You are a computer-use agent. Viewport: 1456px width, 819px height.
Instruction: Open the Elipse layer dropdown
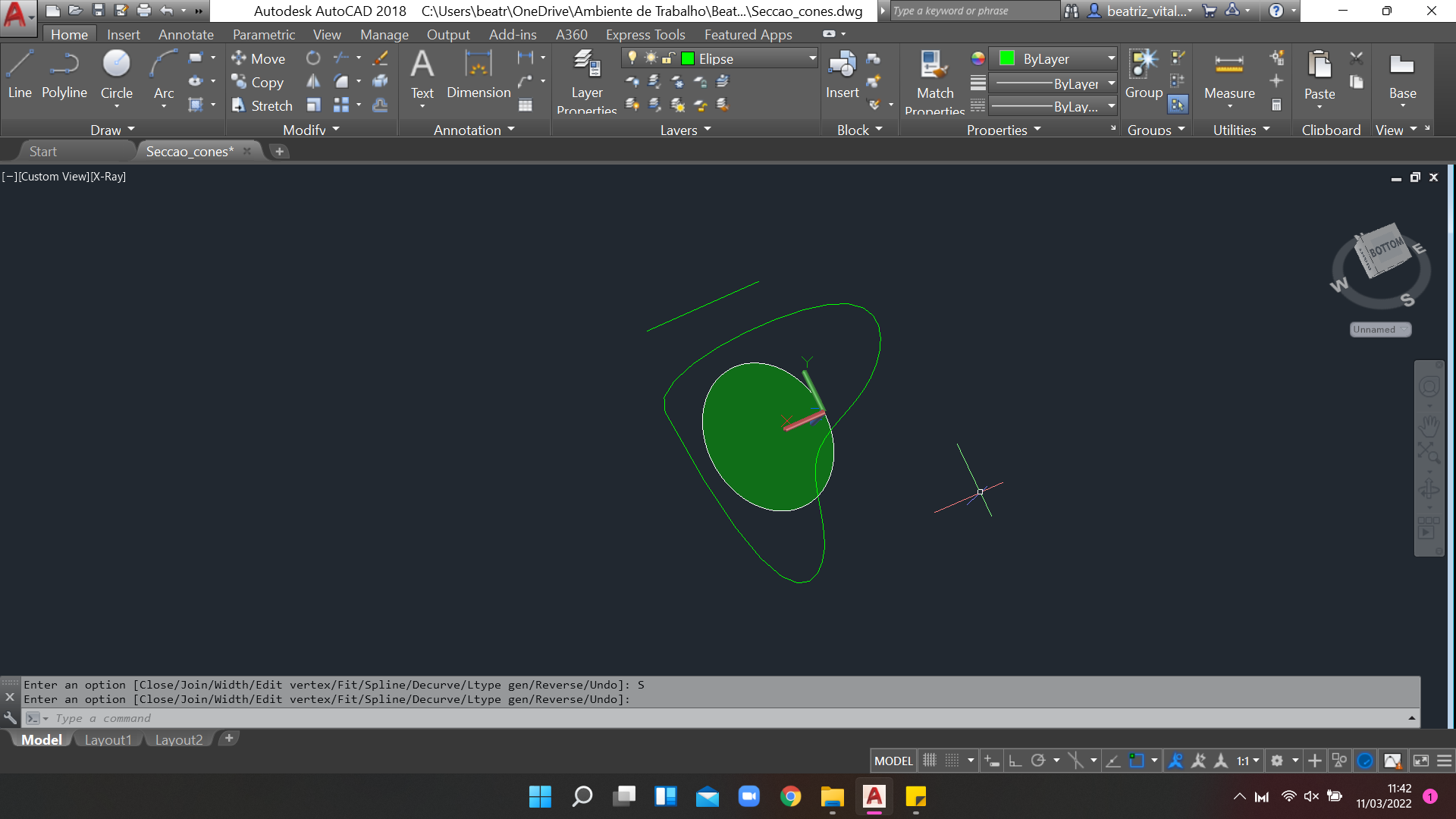pos(719,58)
